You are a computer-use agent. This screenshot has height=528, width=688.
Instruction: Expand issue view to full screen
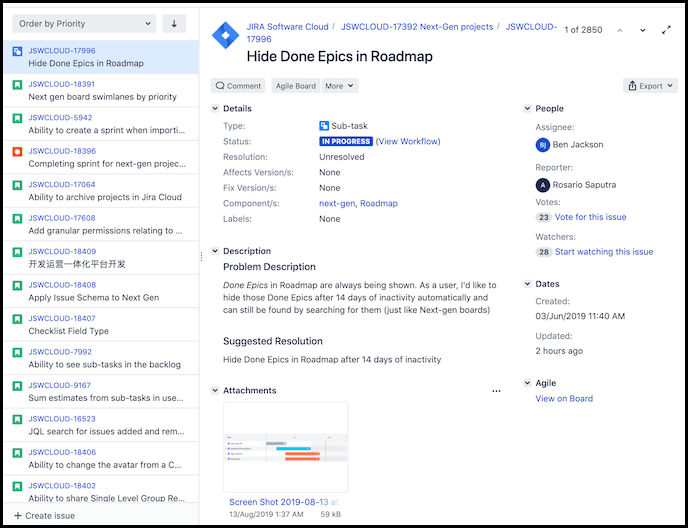point(666,30)
